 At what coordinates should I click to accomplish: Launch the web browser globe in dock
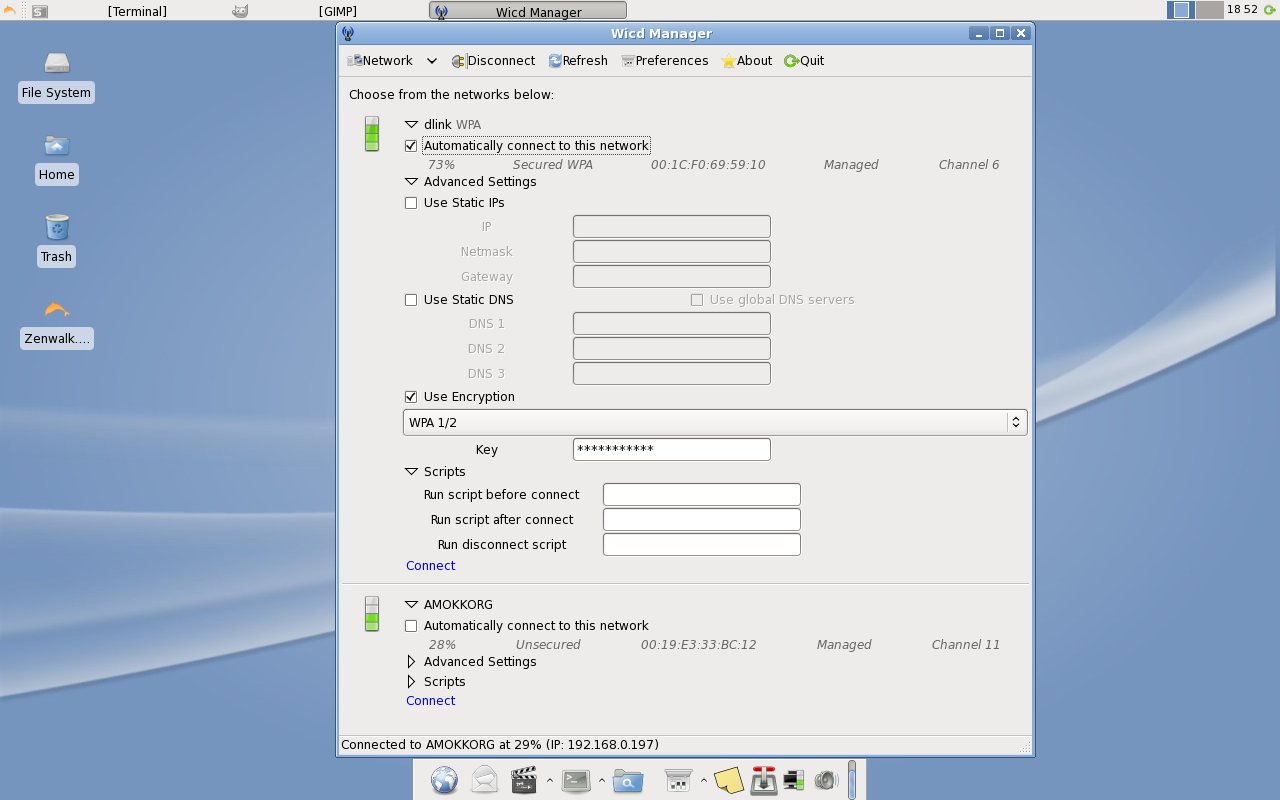[x=445, y=780]
